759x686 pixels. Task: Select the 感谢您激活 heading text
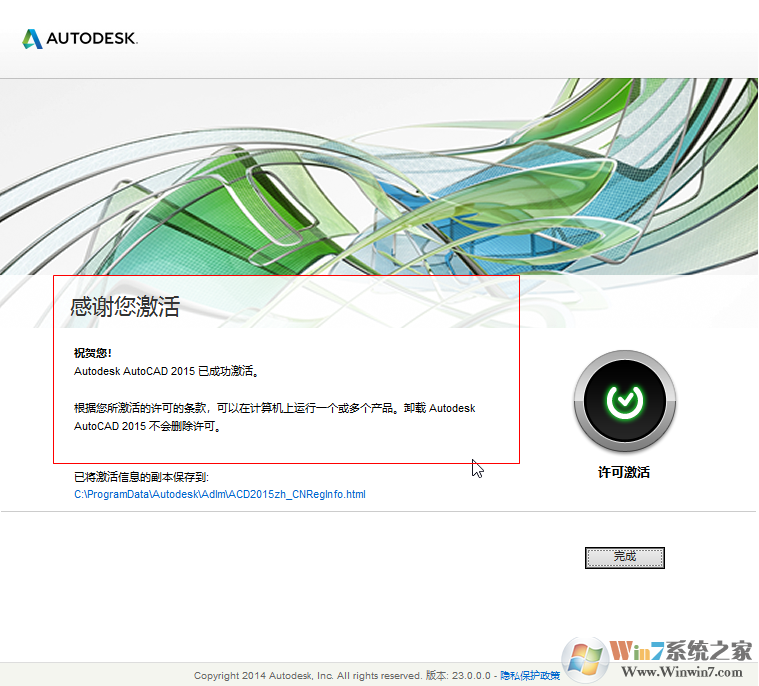pos(125,307)
